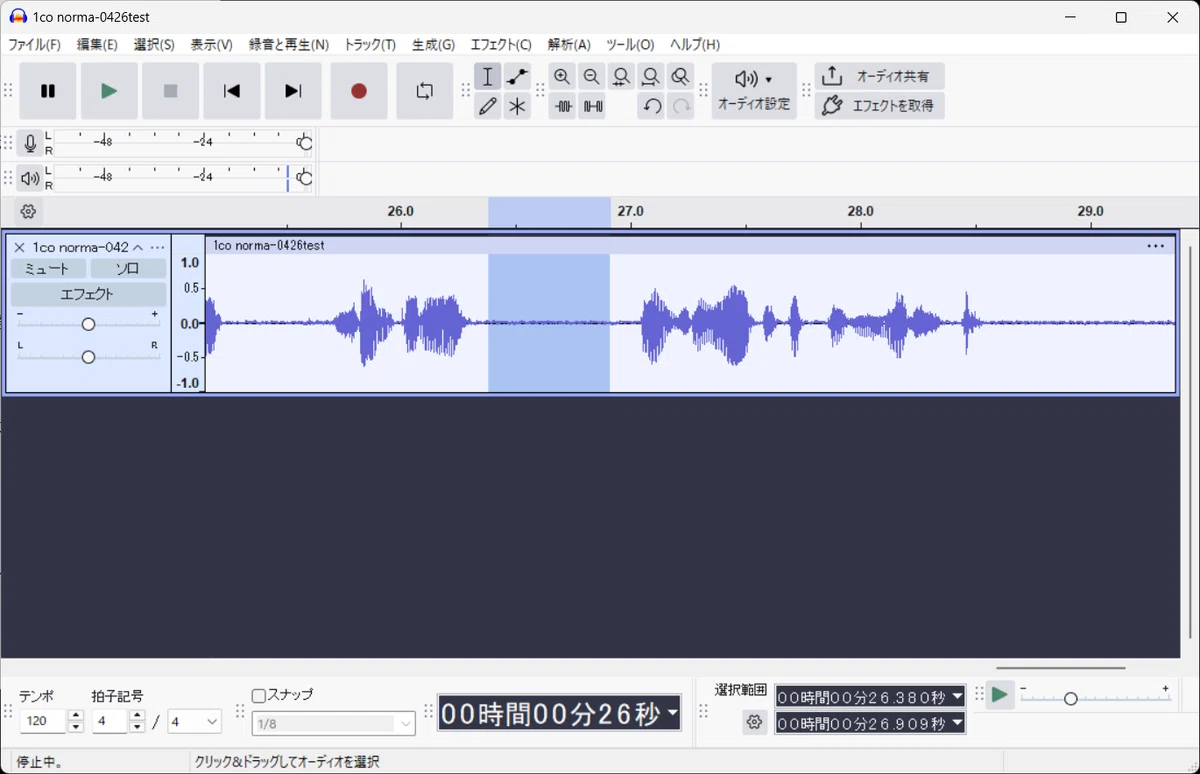Click the tempo 120 input field

pyautogui.click(x=43, y=721)
